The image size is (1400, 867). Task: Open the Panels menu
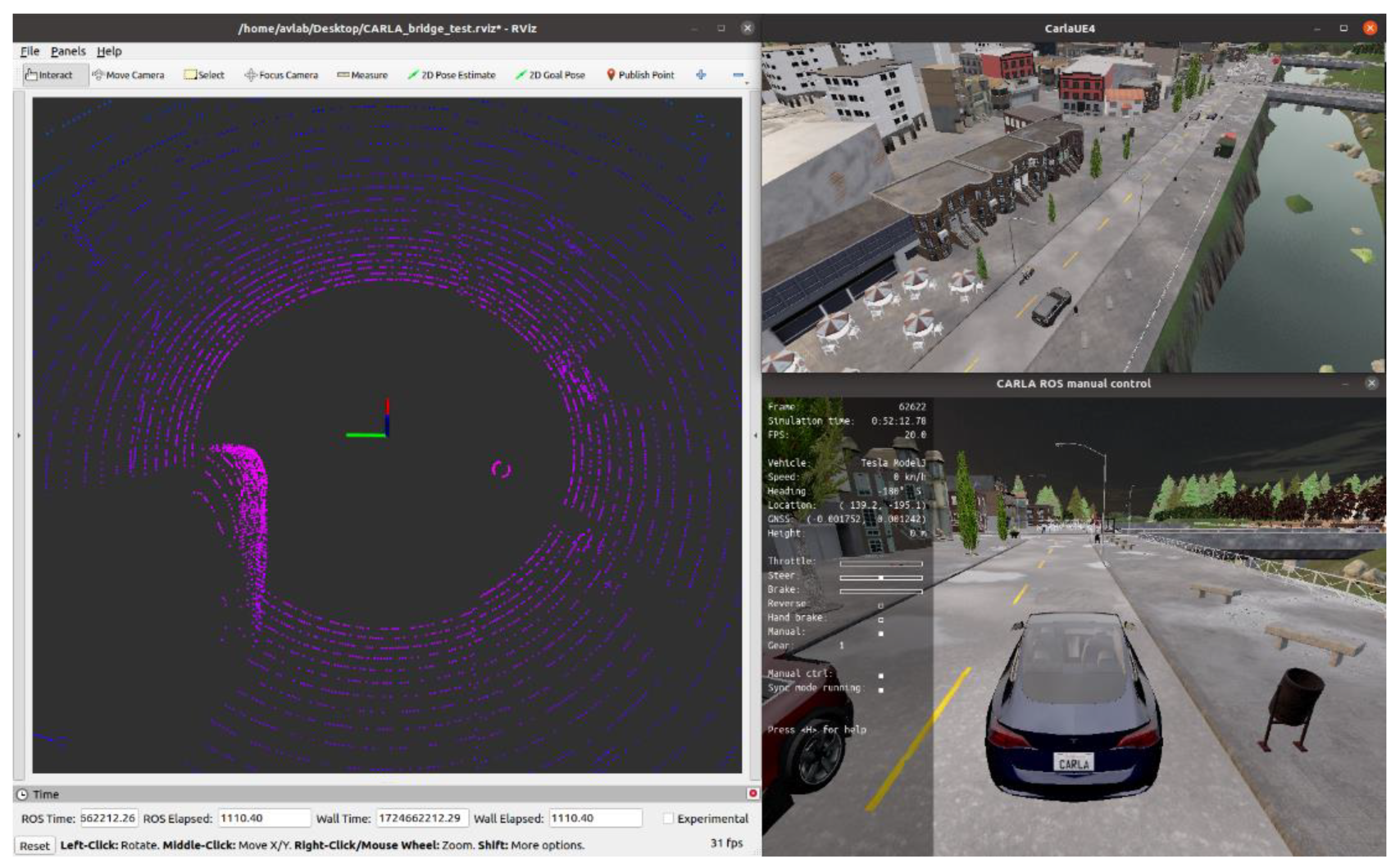point(68,51)
